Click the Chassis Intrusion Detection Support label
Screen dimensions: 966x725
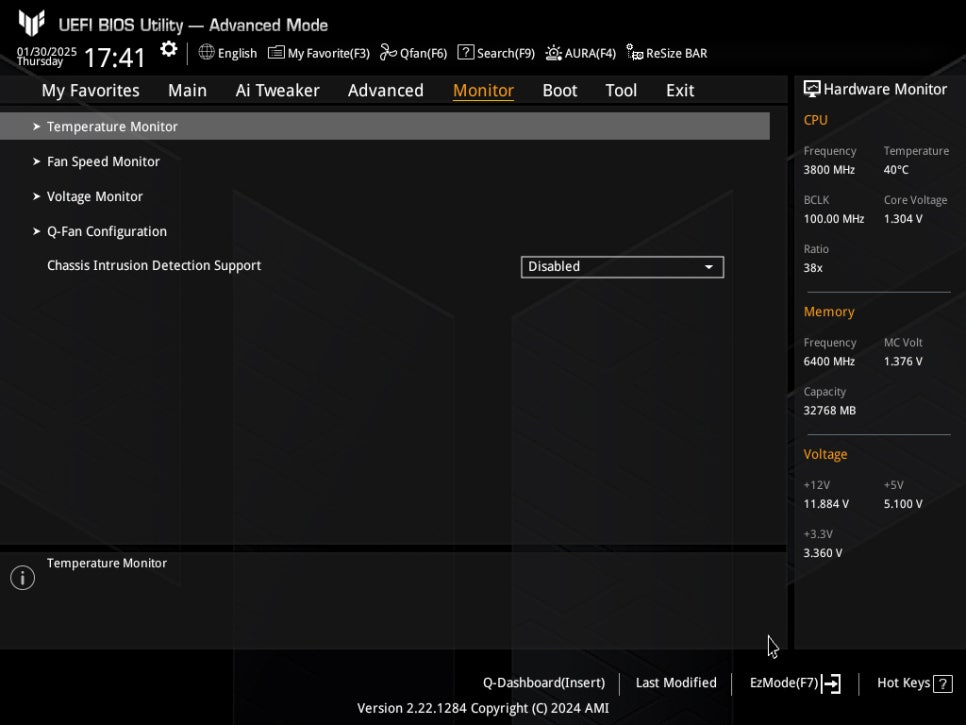tap(154, 265)
